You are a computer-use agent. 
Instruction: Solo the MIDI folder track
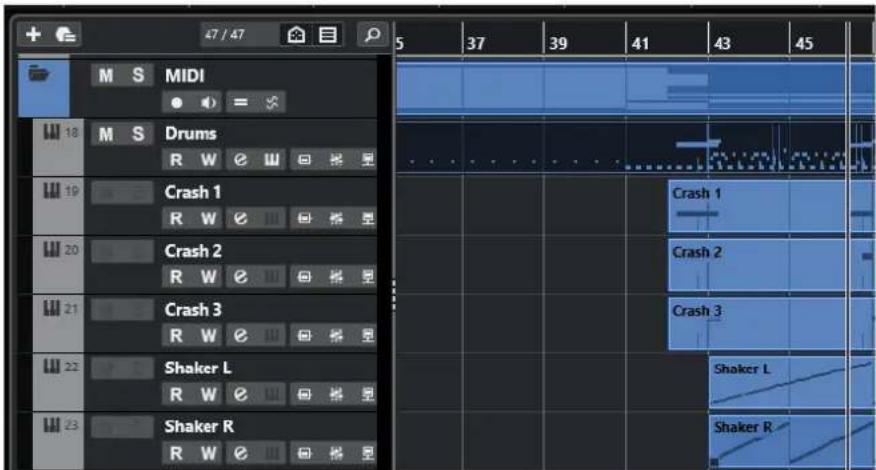tap(138, 75)
